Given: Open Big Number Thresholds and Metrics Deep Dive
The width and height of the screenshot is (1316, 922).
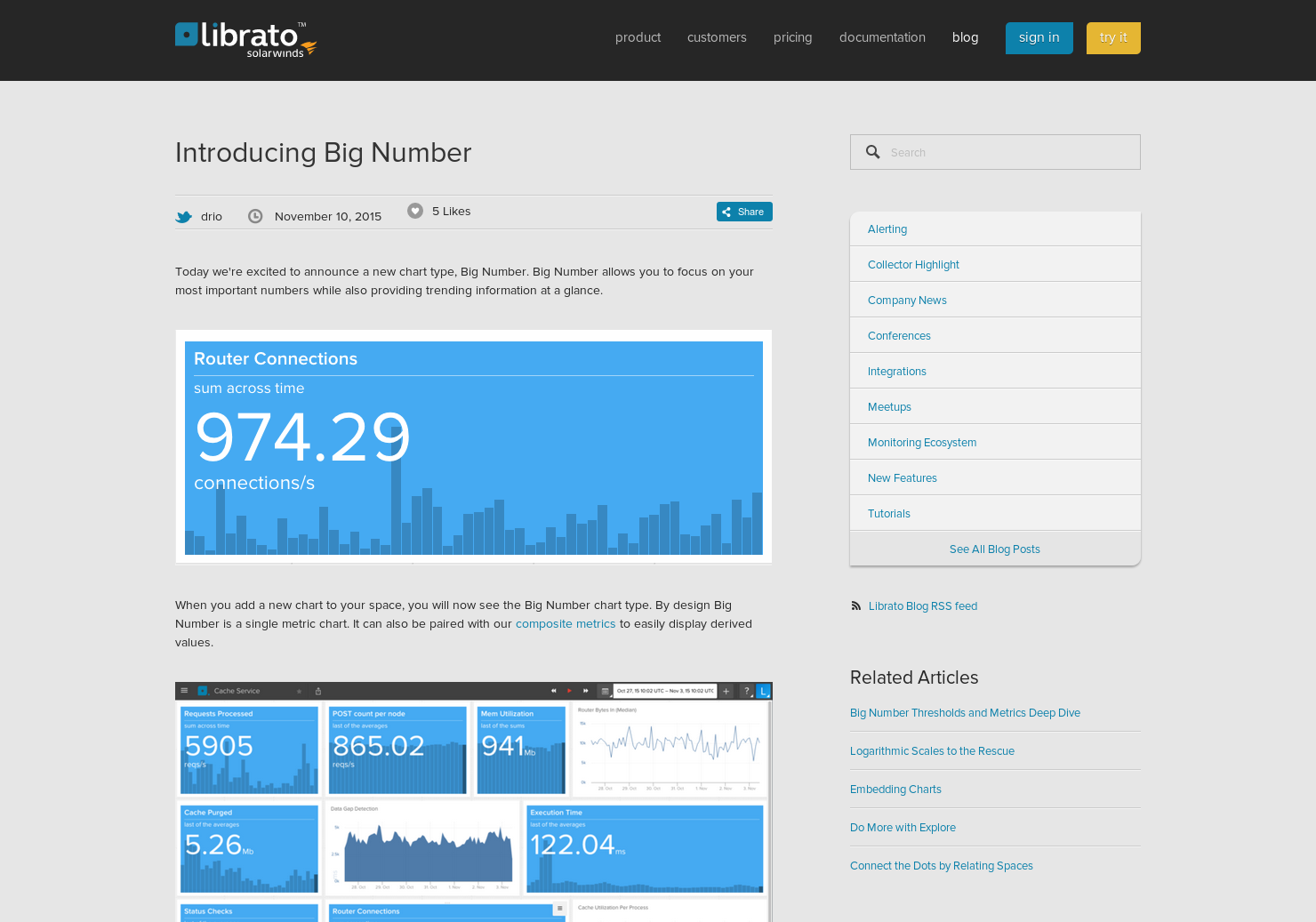Looking at the screenshot, I should click(x=965, y=713).
